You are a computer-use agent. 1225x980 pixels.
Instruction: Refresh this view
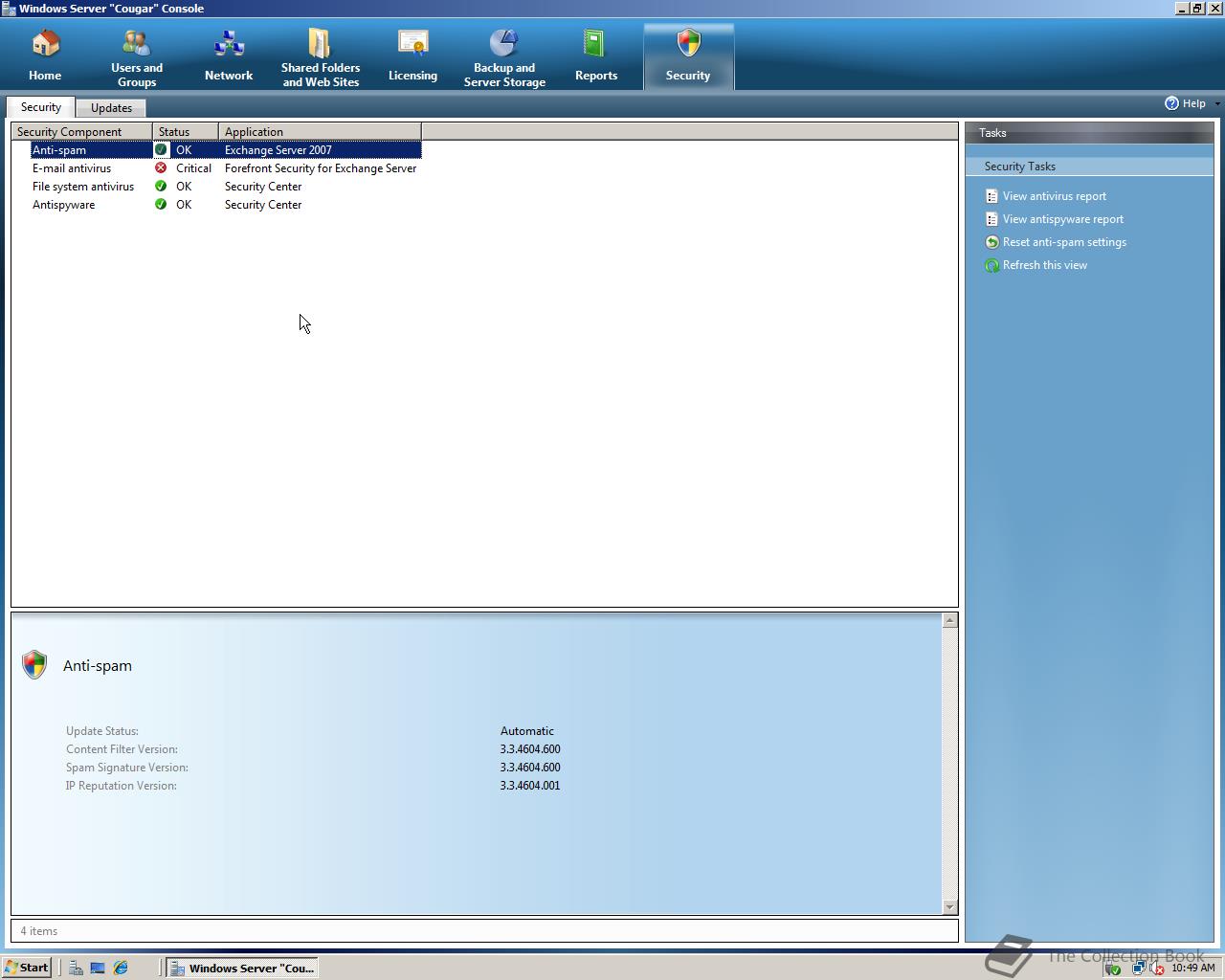(x=1045, y=265)
